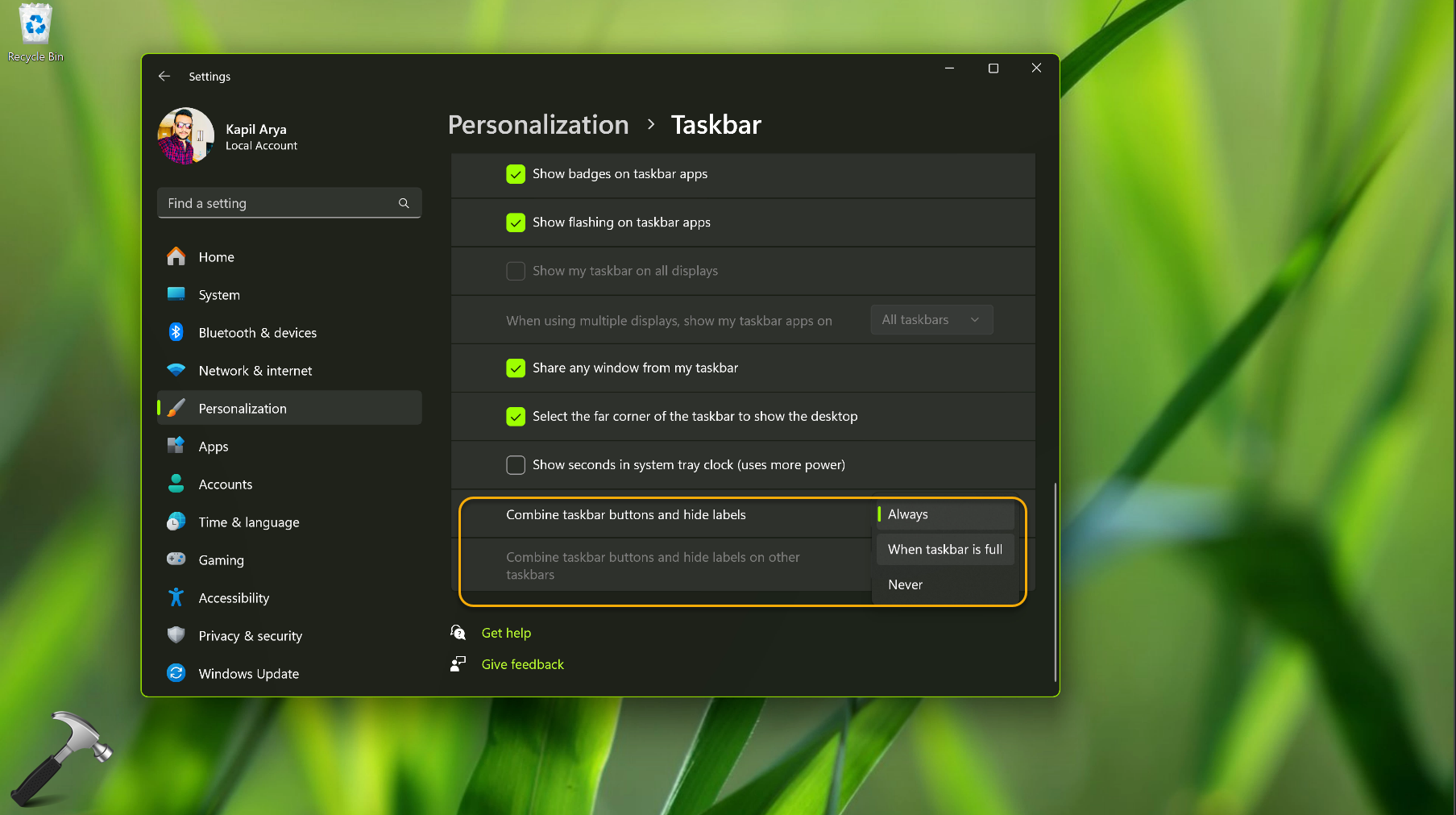The image size is (1456, 815).
Task: Uncheck Show badges on taskbar apps
Action: coord(516,174)
